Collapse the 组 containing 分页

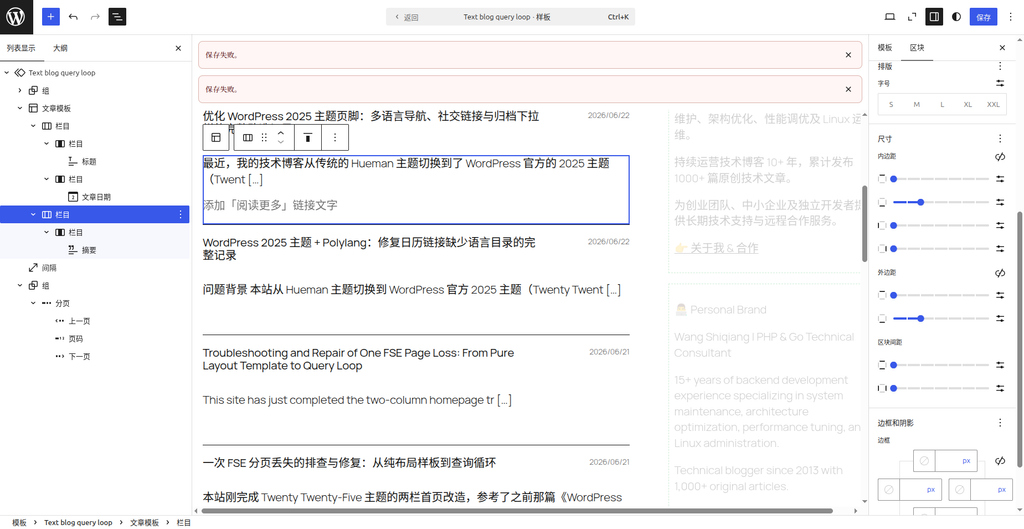[20, 285]
